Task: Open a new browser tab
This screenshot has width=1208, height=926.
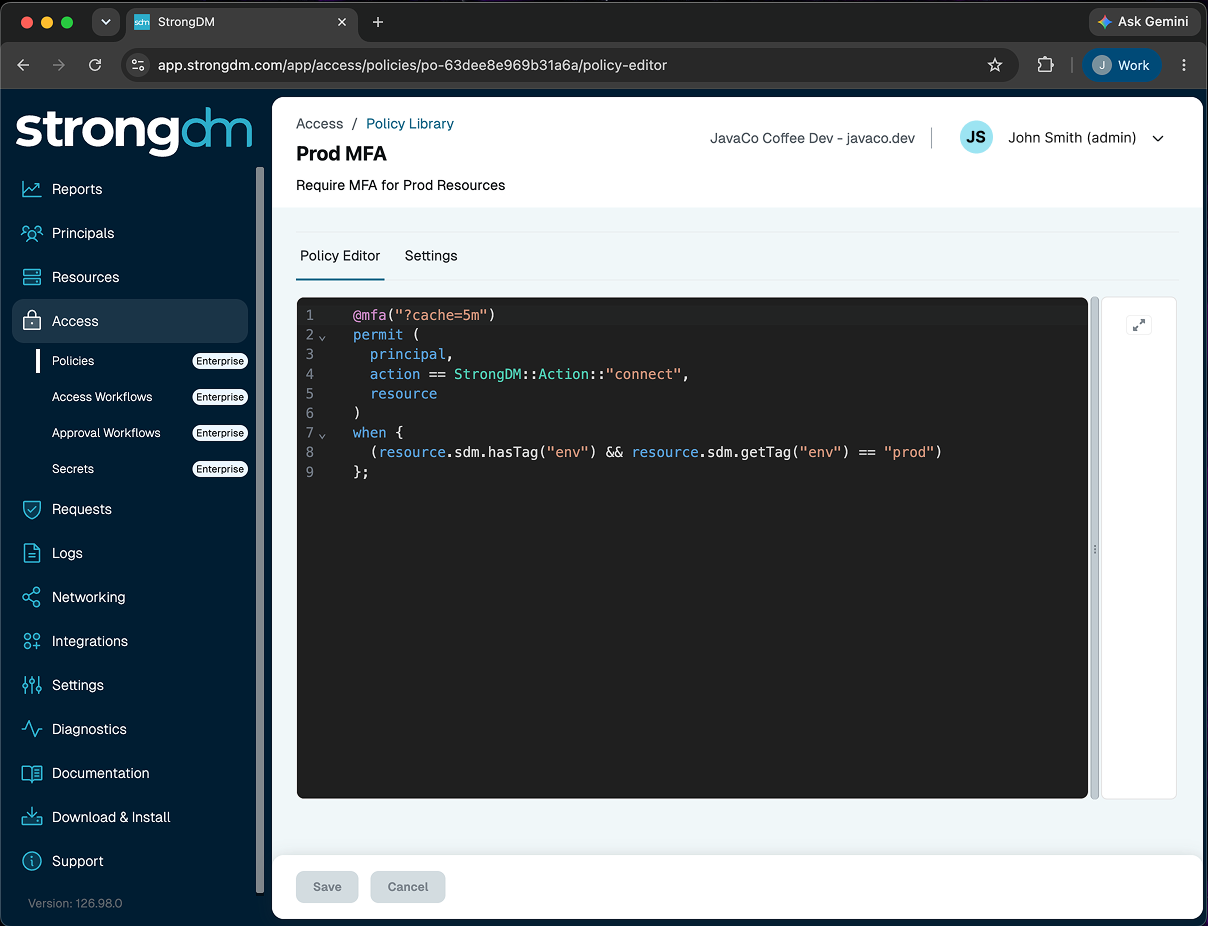Action: click(378, 22)
